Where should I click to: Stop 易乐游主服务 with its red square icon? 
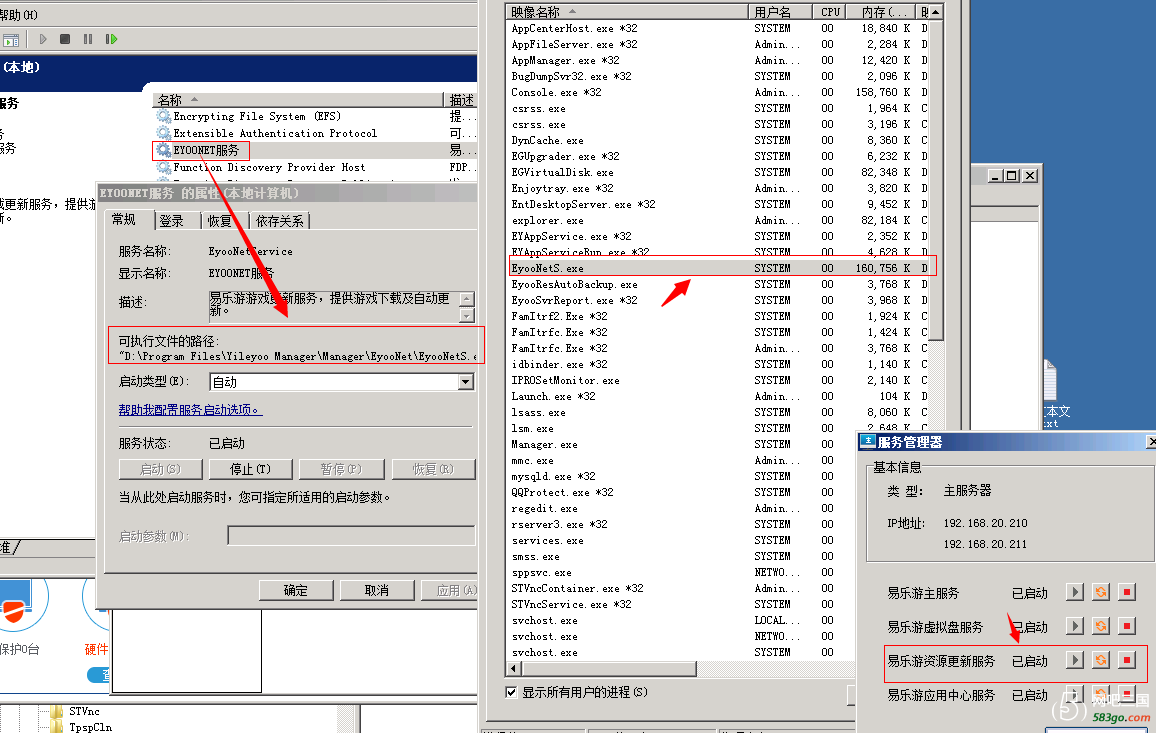click(x=1127, y=592)
